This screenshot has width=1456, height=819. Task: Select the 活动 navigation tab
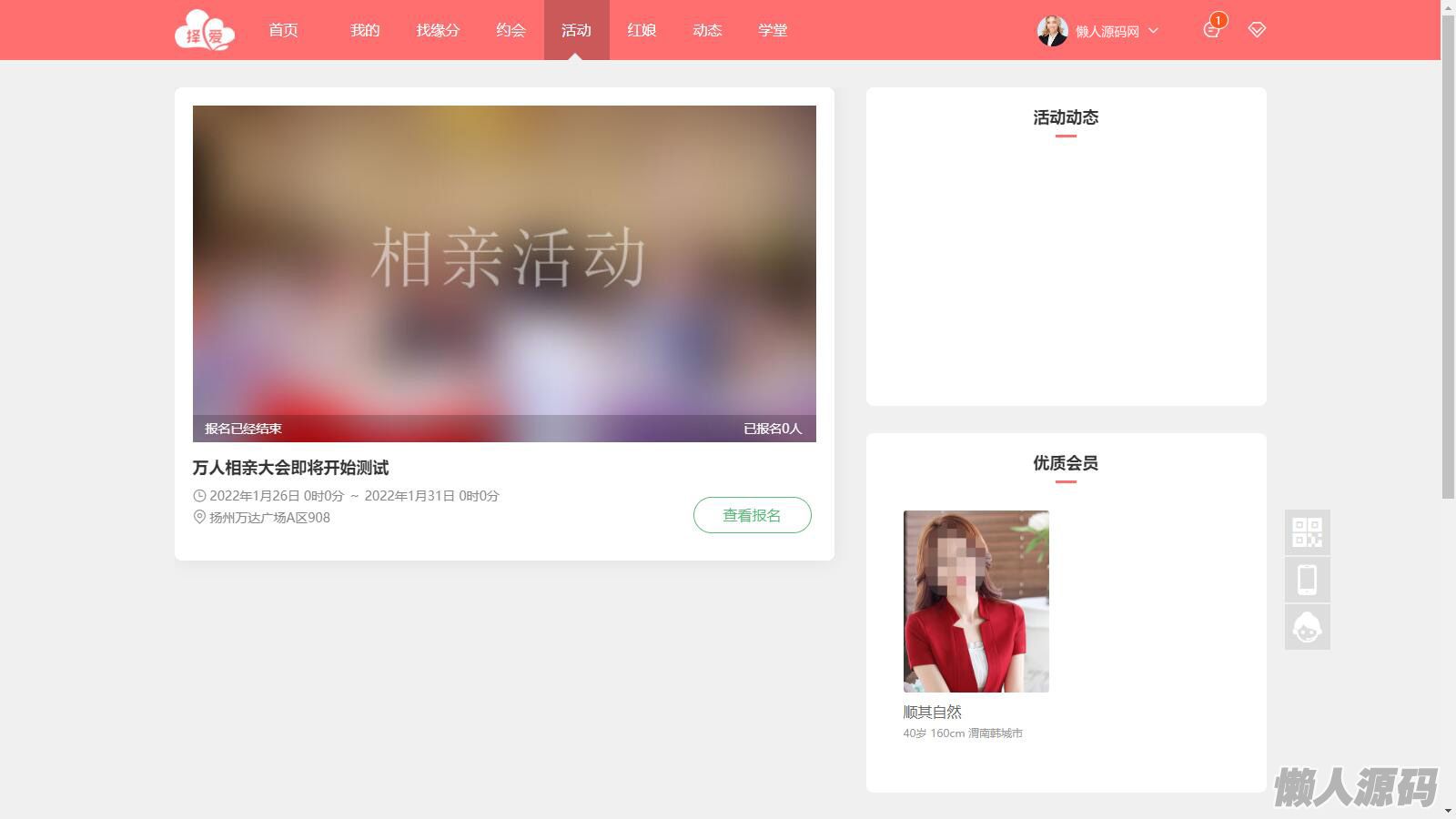click(576, 30)
